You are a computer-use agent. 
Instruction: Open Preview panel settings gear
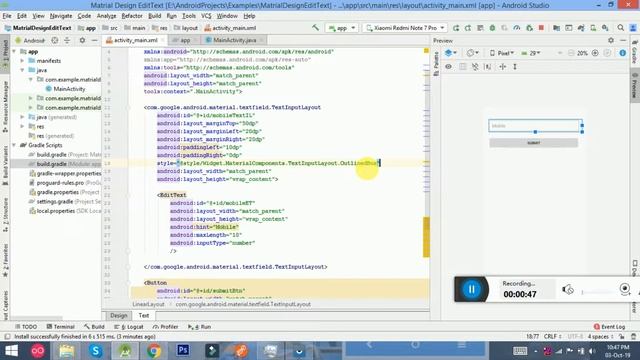(611, 40)
